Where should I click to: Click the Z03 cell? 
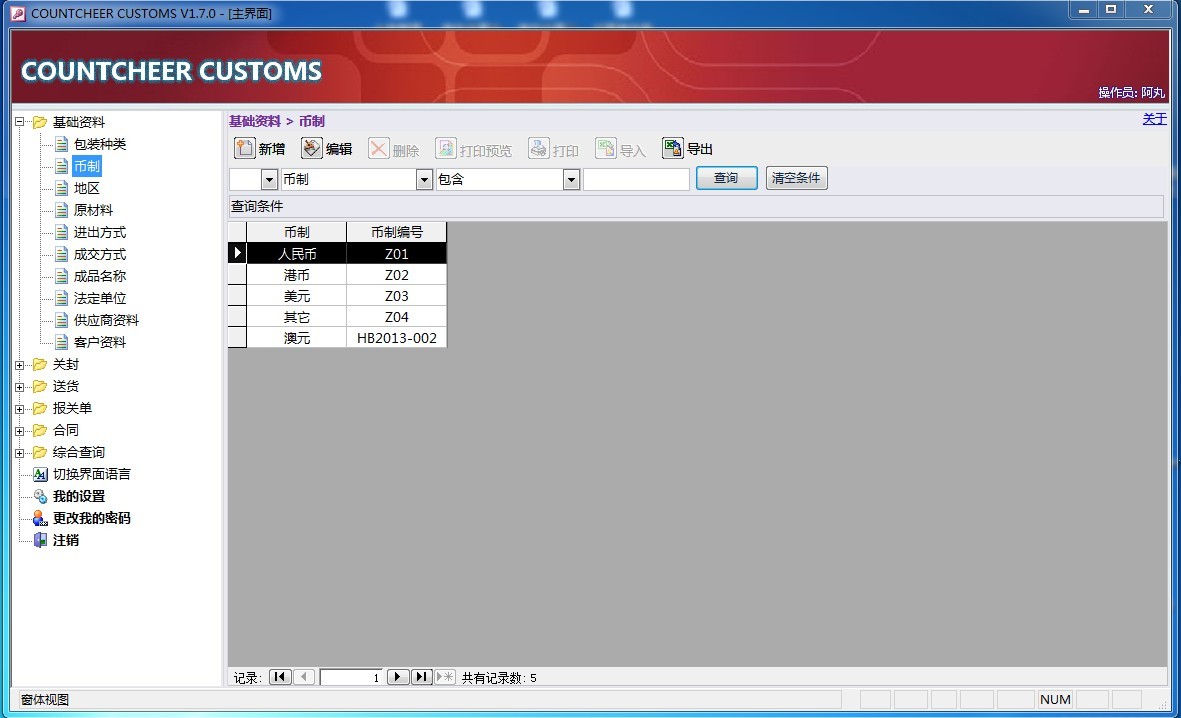397,296
